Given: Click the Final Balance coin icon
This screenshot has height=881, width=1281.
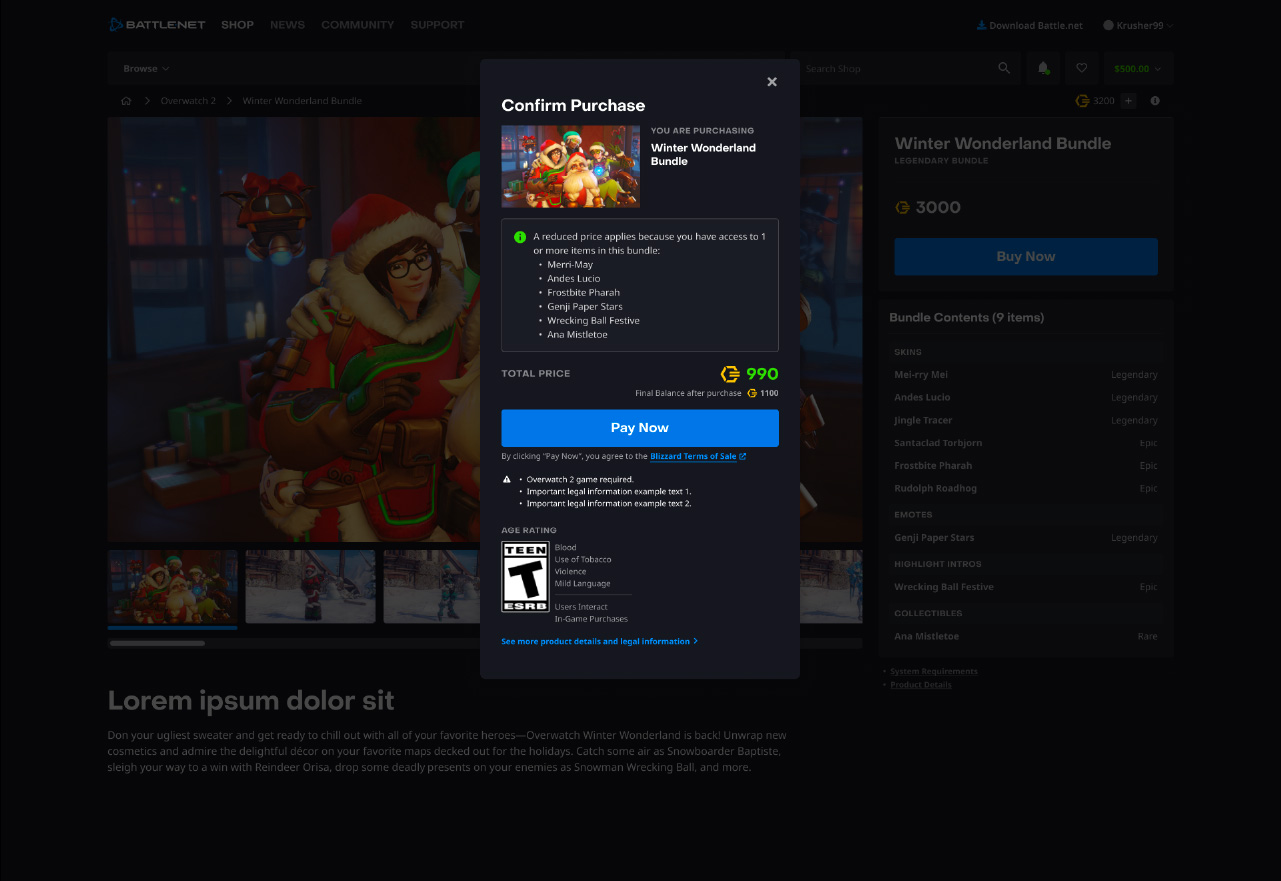Looking at the screenshot, I should (x=752, y=394).
